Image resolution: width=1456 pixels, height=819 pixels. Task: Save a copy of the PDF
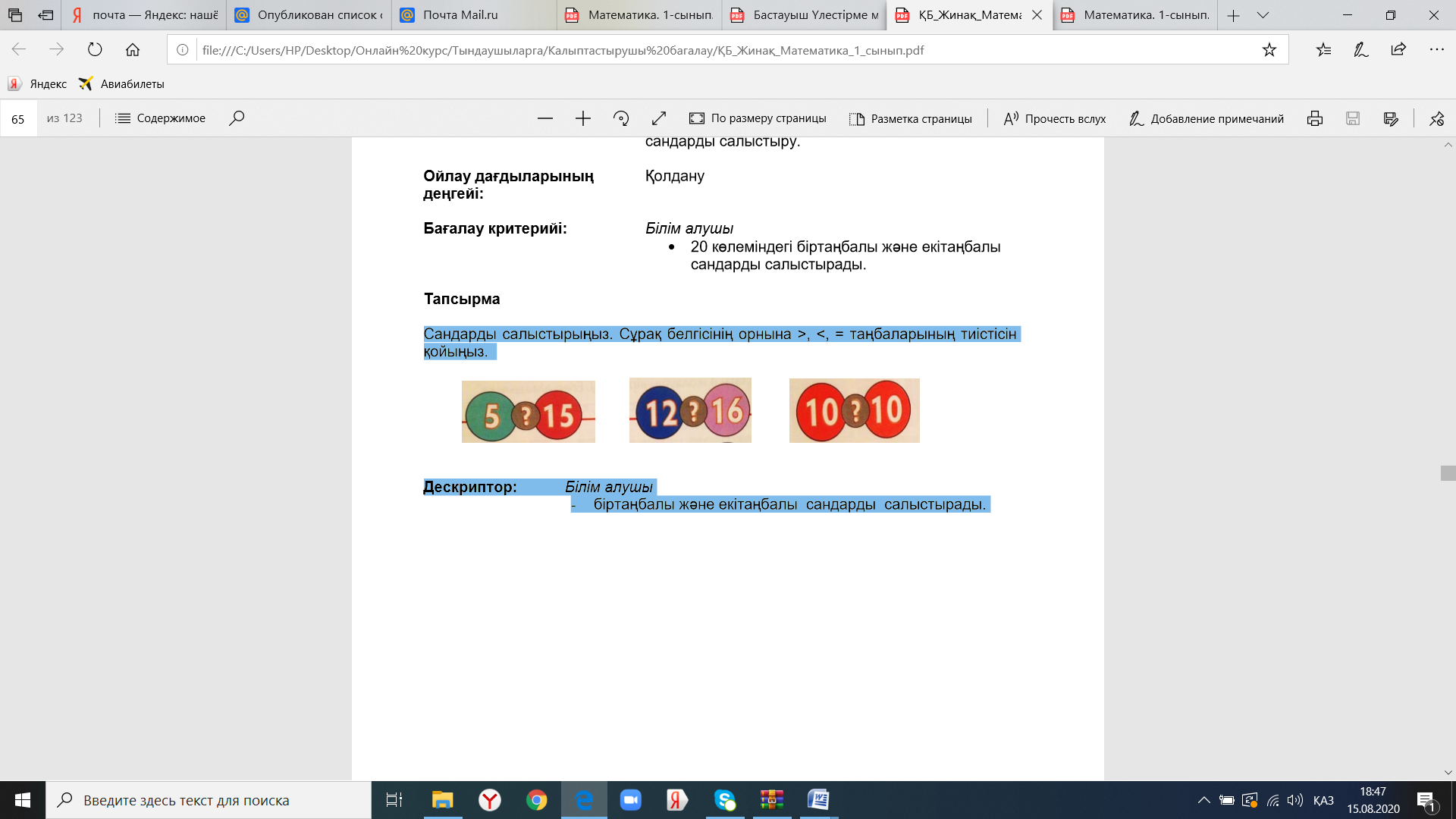click(x=1391, y=118)
